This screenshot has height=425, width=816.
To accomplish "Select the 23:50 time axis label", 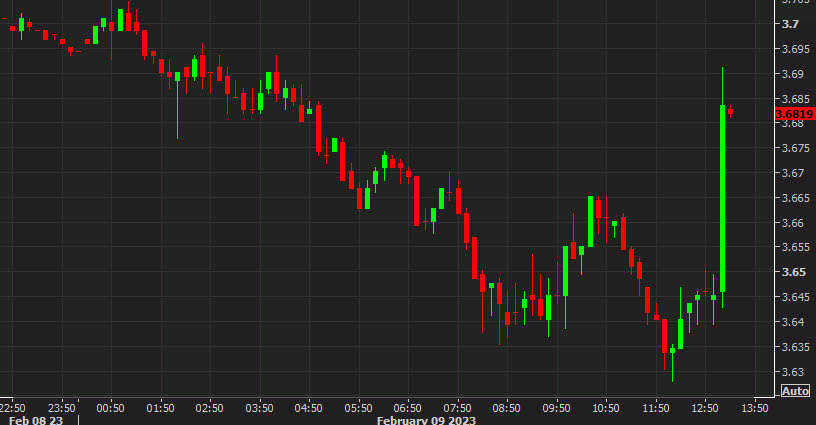I will coord(62,408).
